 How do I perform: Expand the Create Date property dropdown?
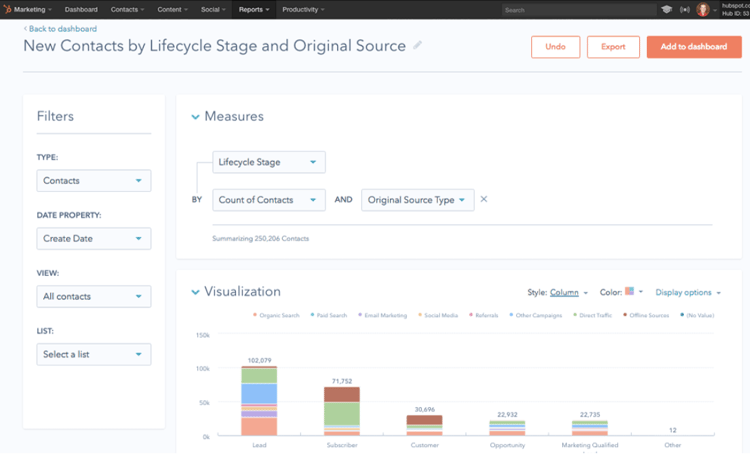94,238
